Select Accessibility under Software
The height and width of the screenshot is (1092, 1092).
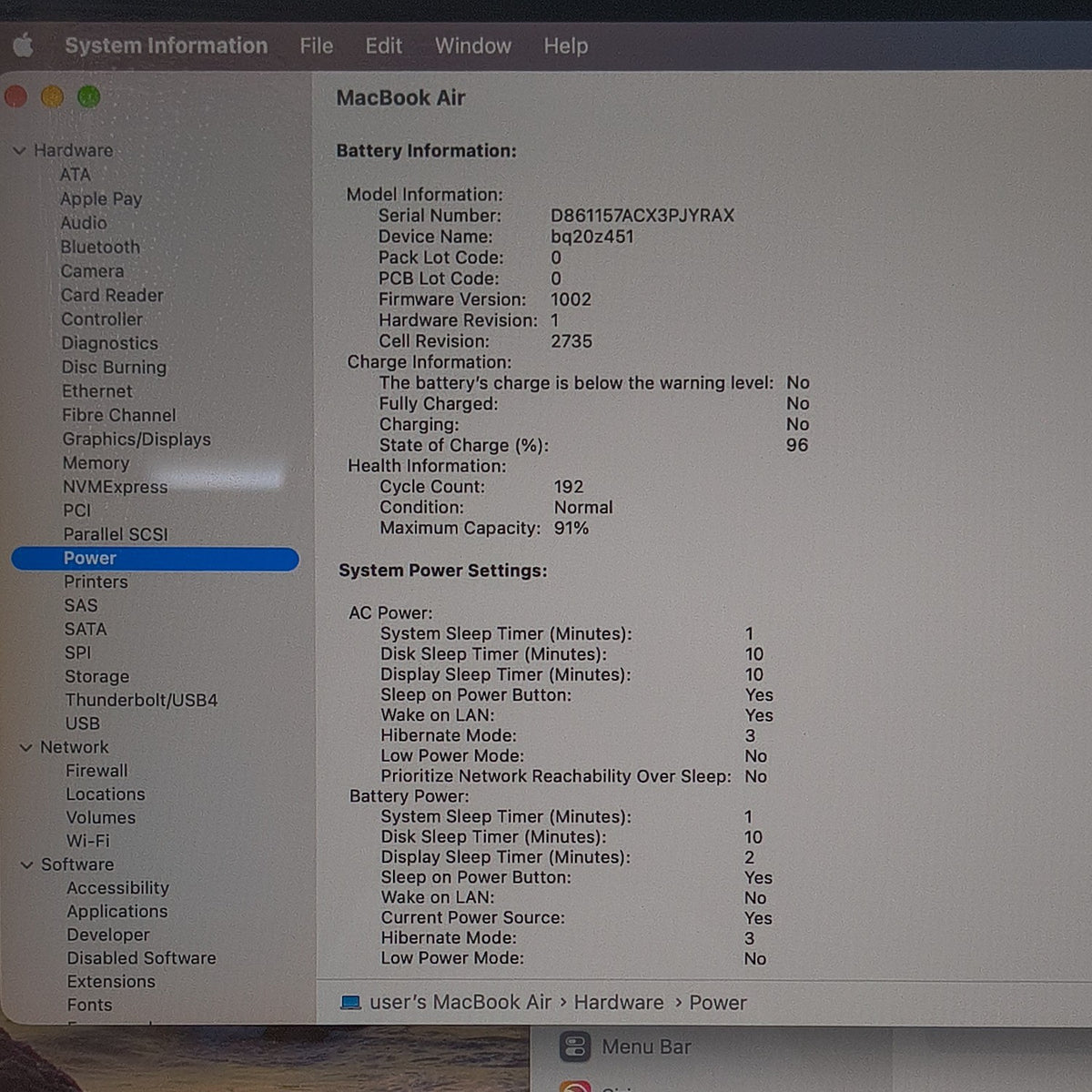(x=117, y=888)
